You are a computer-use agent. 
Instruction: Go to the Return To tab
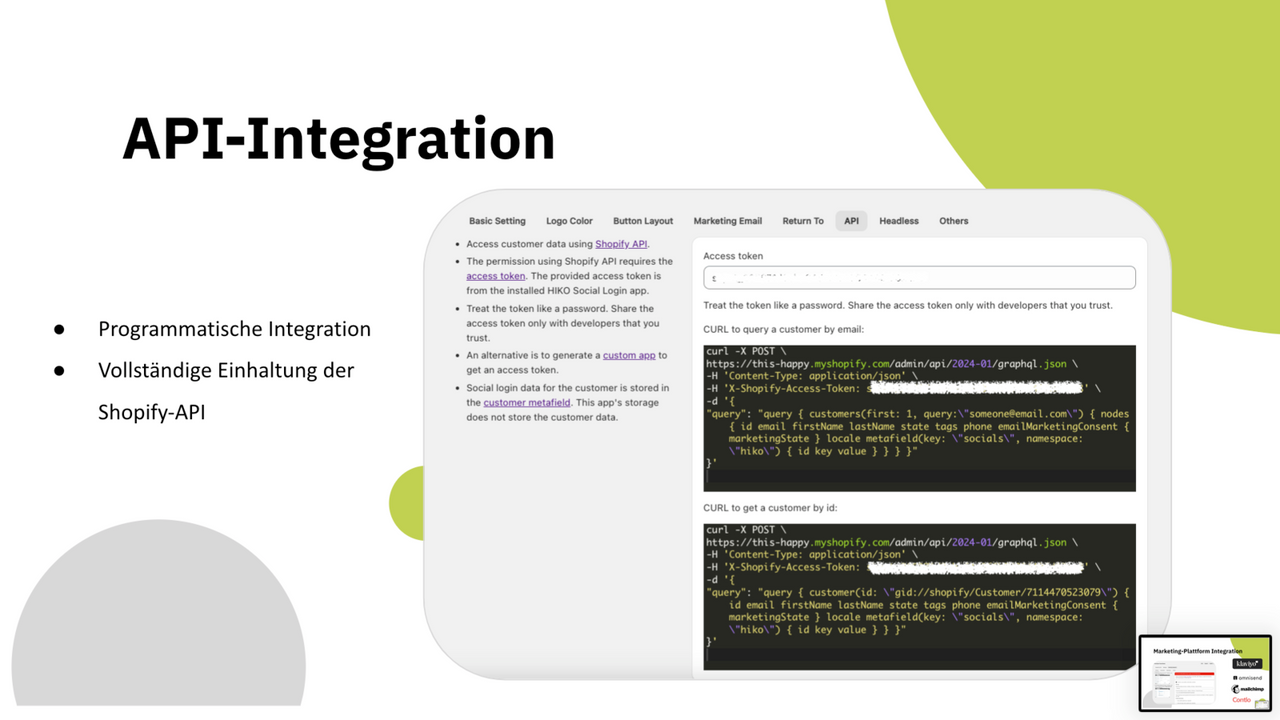tap(803, 221)
